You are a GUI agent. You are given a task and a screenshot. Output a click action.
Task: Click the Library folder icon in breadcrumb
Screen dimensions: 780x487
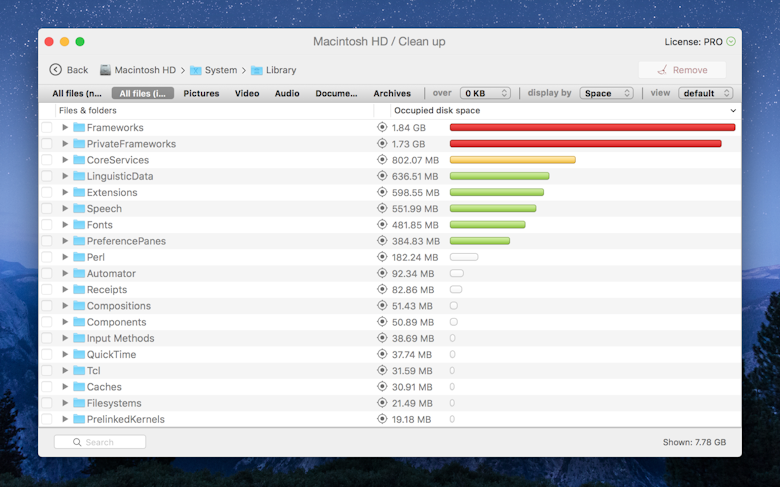[x=257, y=70]
